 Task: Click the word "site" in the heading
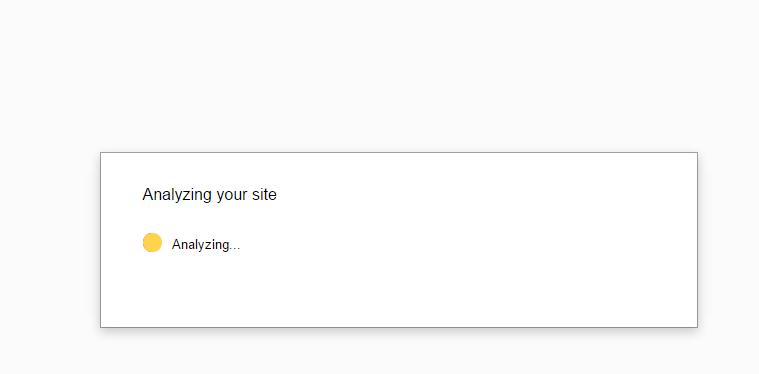point(264,194)
